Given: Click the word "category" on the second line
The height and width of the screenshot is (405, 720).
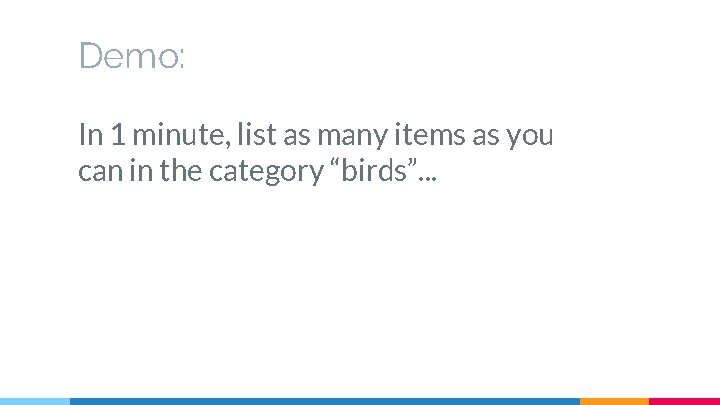Looking at the screenshot, I should tap(266, 171).
